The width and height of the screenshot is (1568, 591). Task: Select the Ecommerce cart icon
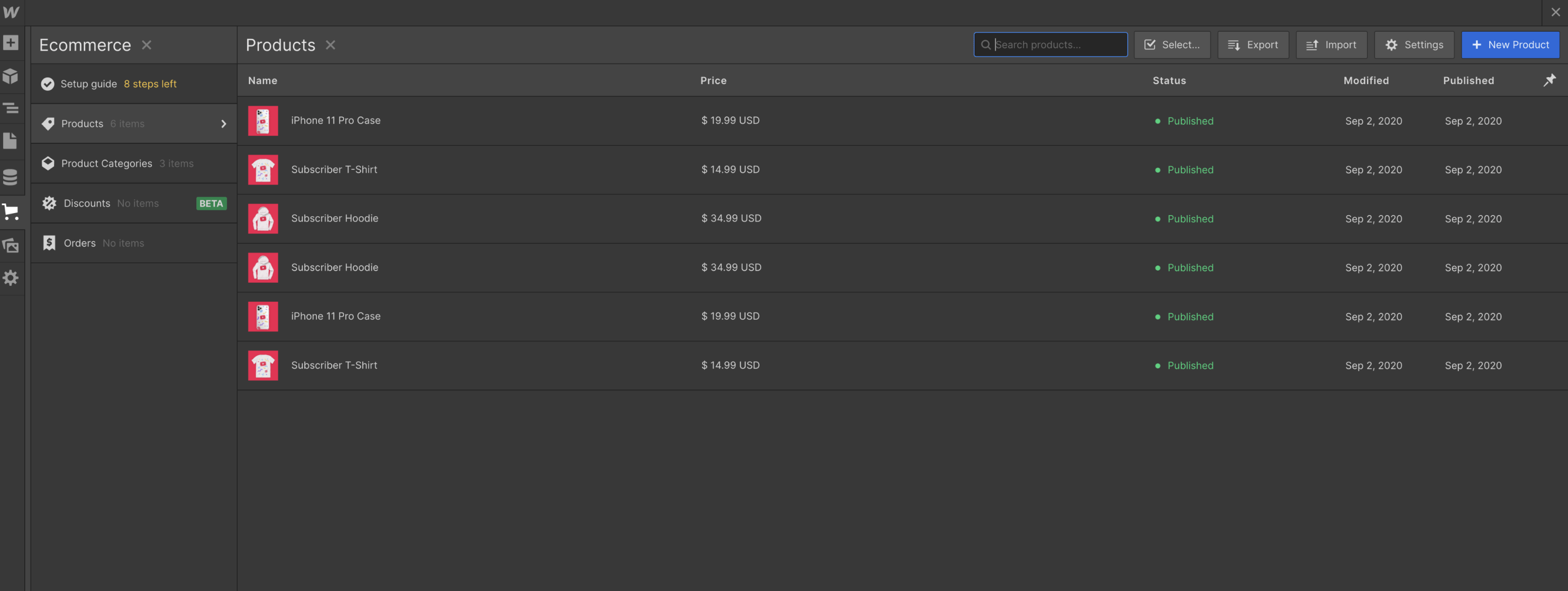click(x=11, y=211)
